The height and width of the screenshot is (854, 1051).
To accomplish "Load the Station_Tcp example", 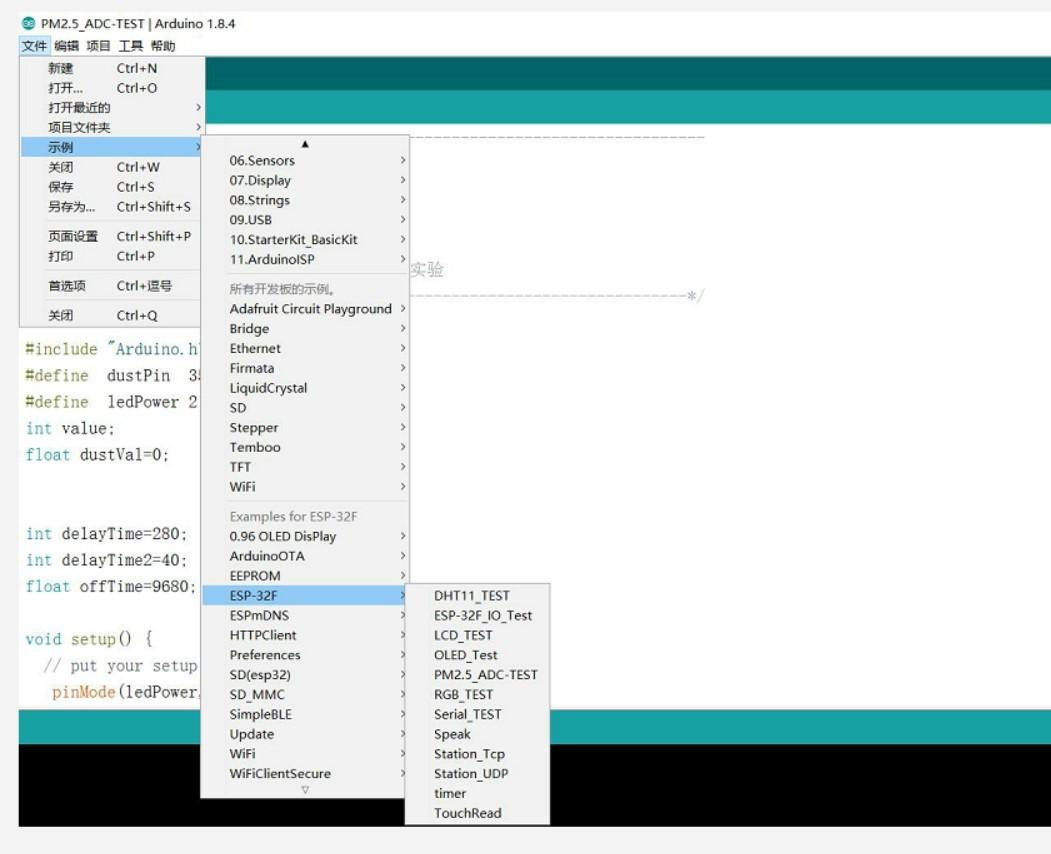I will [x=477, y=753].
